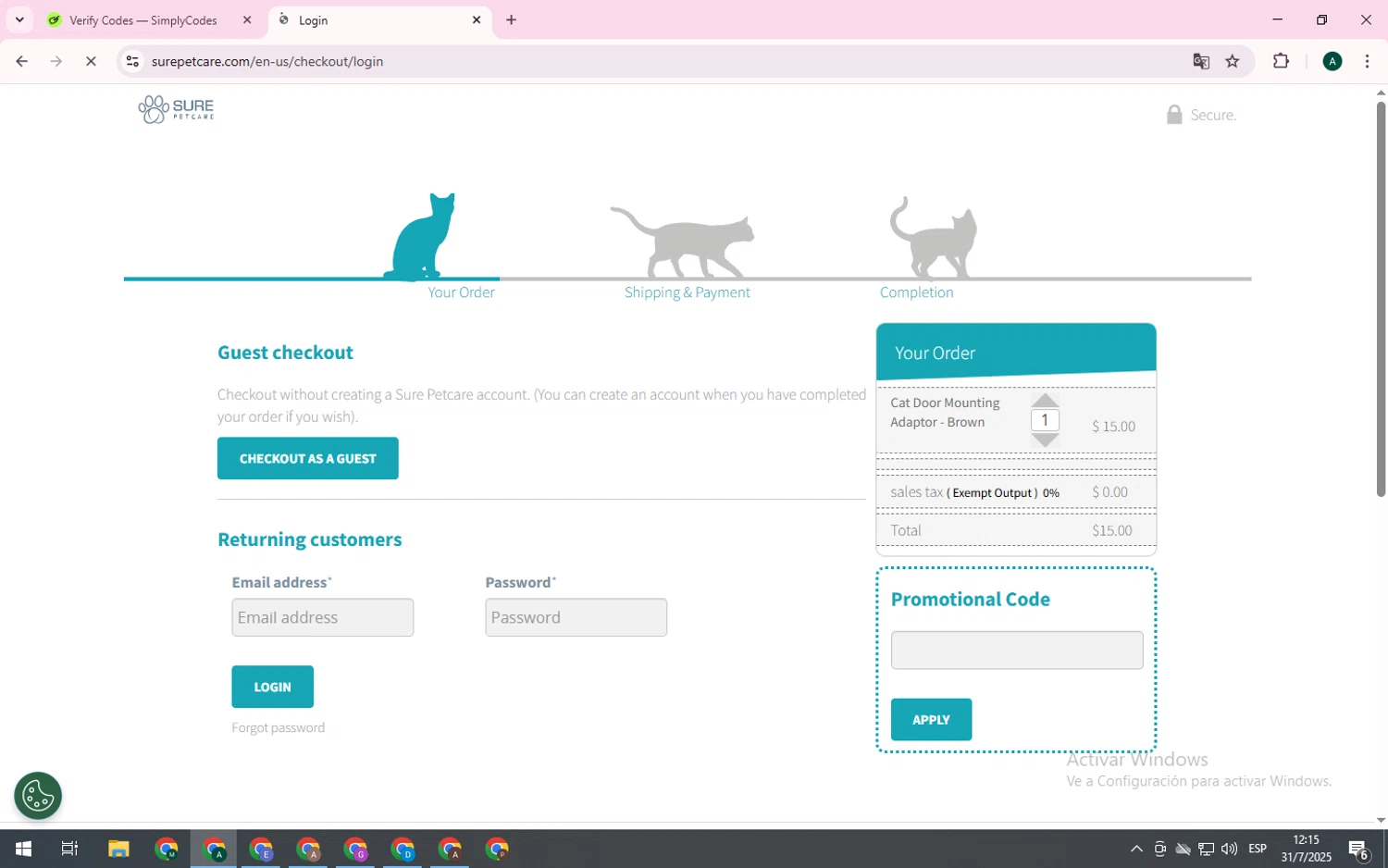Select the Shipping & Payment step
1388x868 pixels.
687,292
